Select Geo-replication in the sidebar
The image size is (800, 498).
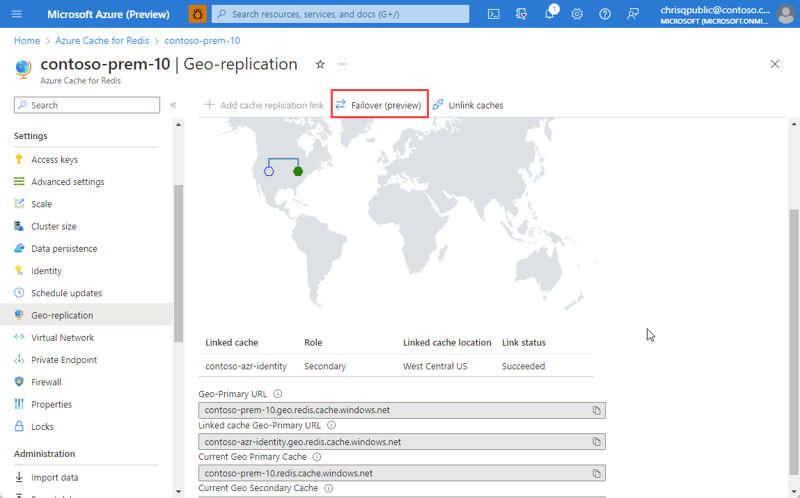pyautogui.click(x=87, y=315)
